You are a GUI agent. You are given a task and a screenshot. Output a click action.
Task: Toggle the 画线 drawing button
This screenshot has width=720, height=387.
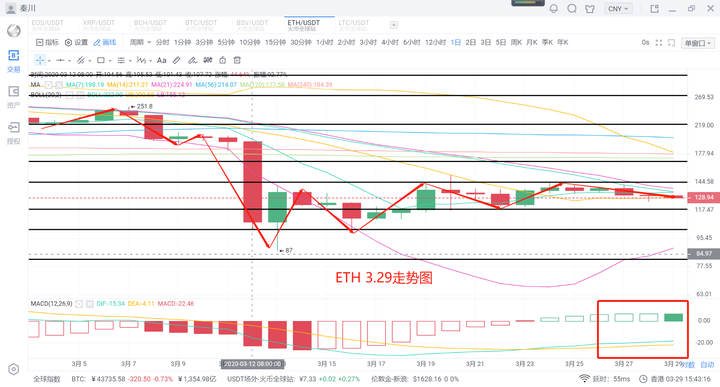pyautogui.click(x=105, y=42)
